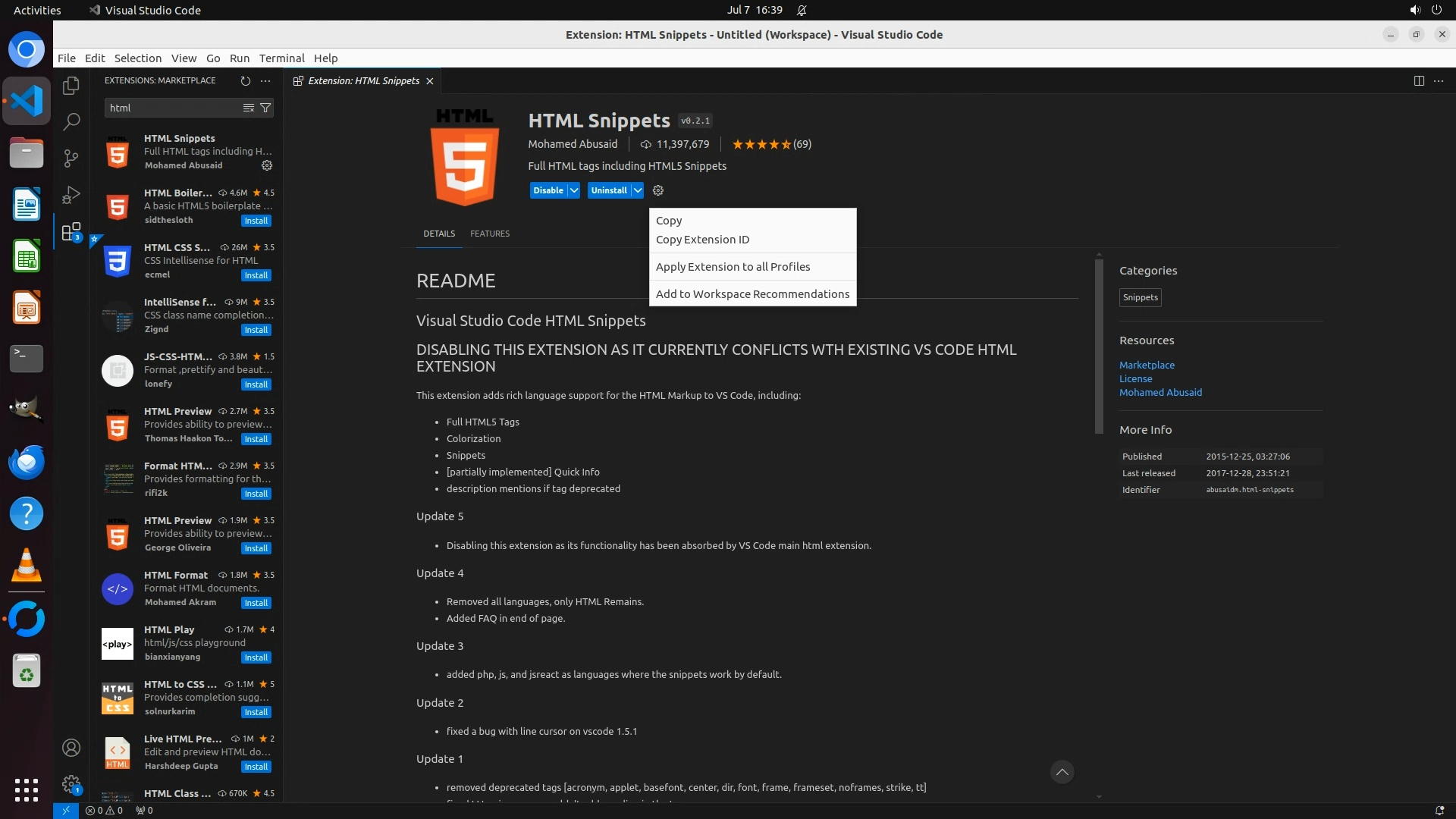Click the Disable extension button
1456x819 pixels.
(548, 190)
